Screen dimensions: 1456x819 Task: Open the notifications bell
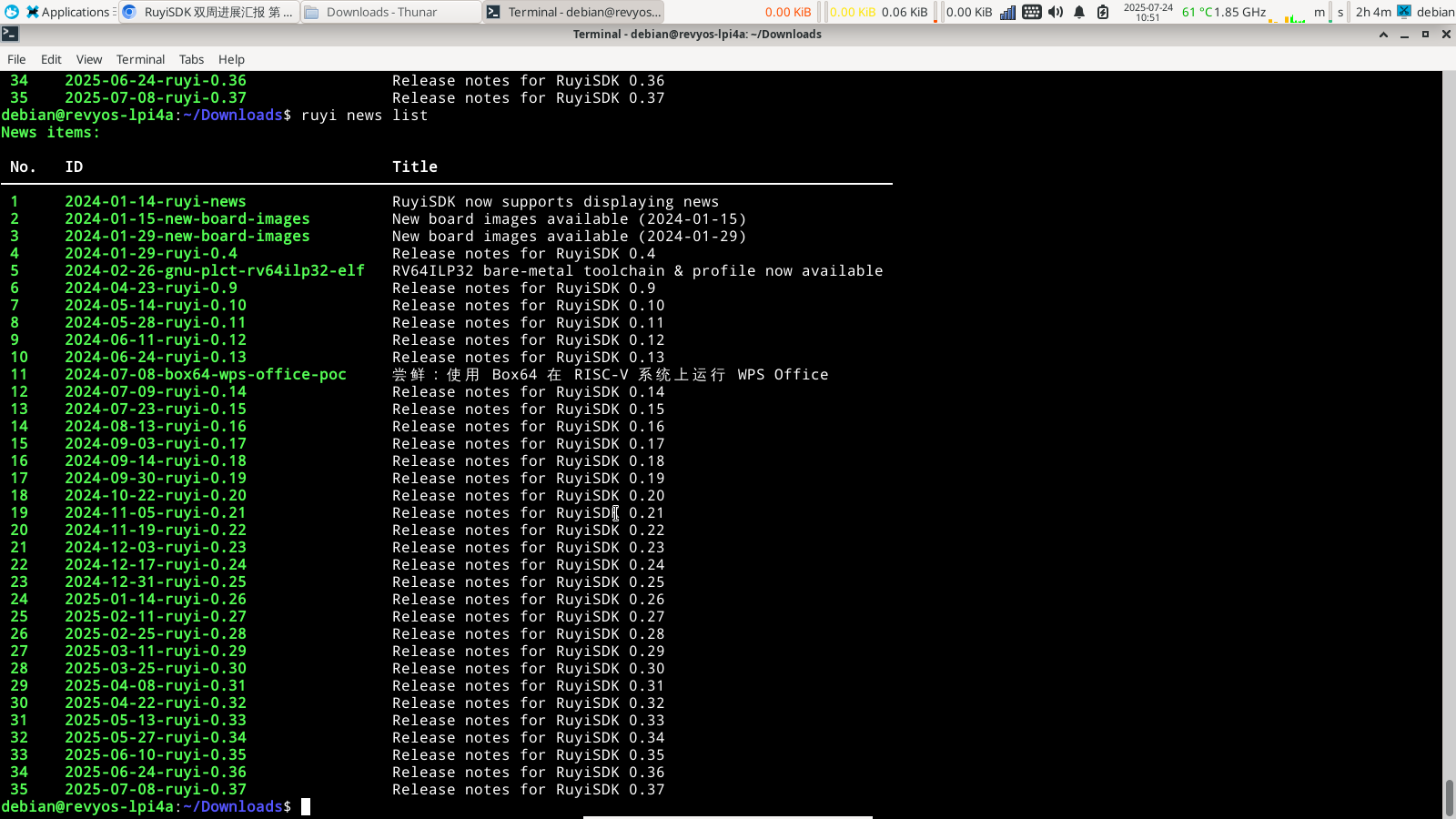(x=1079, y=12)
